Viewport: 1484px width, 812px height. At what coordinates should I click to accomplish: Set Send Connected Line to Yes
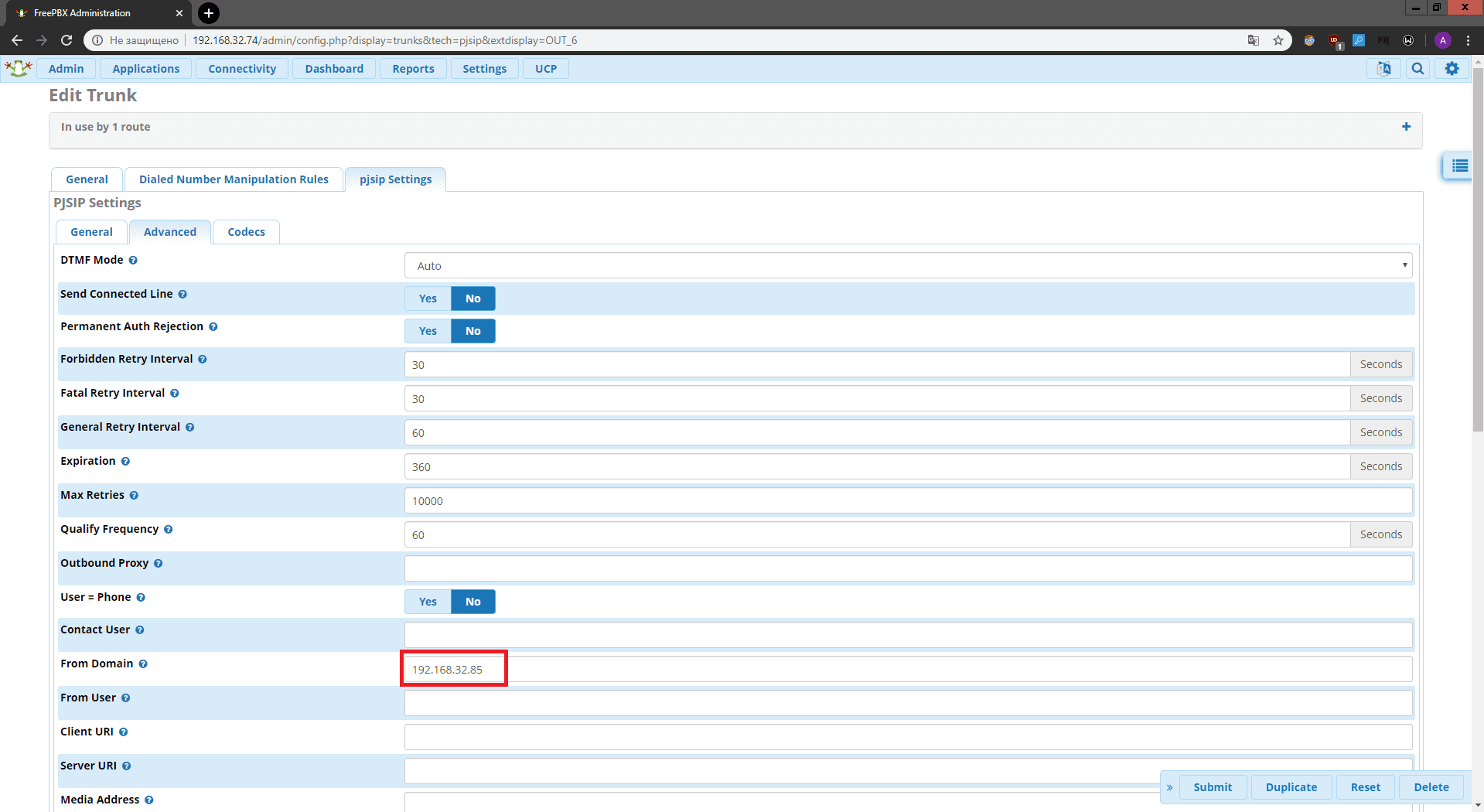(428, 299)
